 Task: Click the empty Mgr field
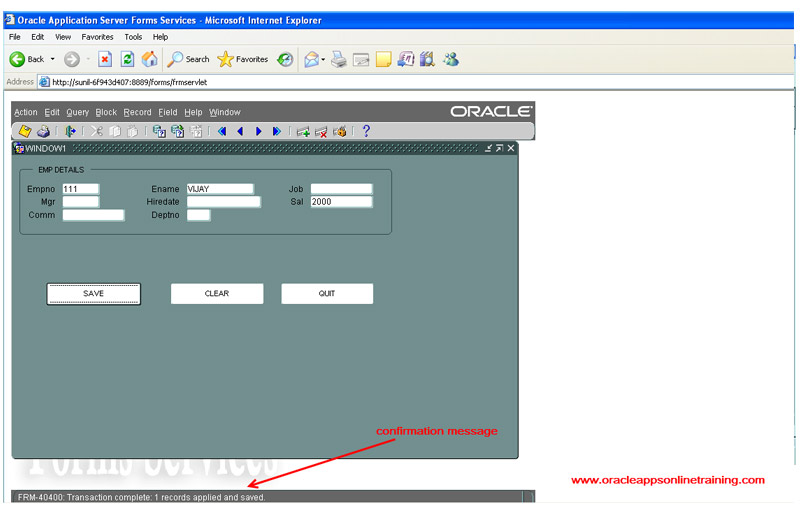81,202
